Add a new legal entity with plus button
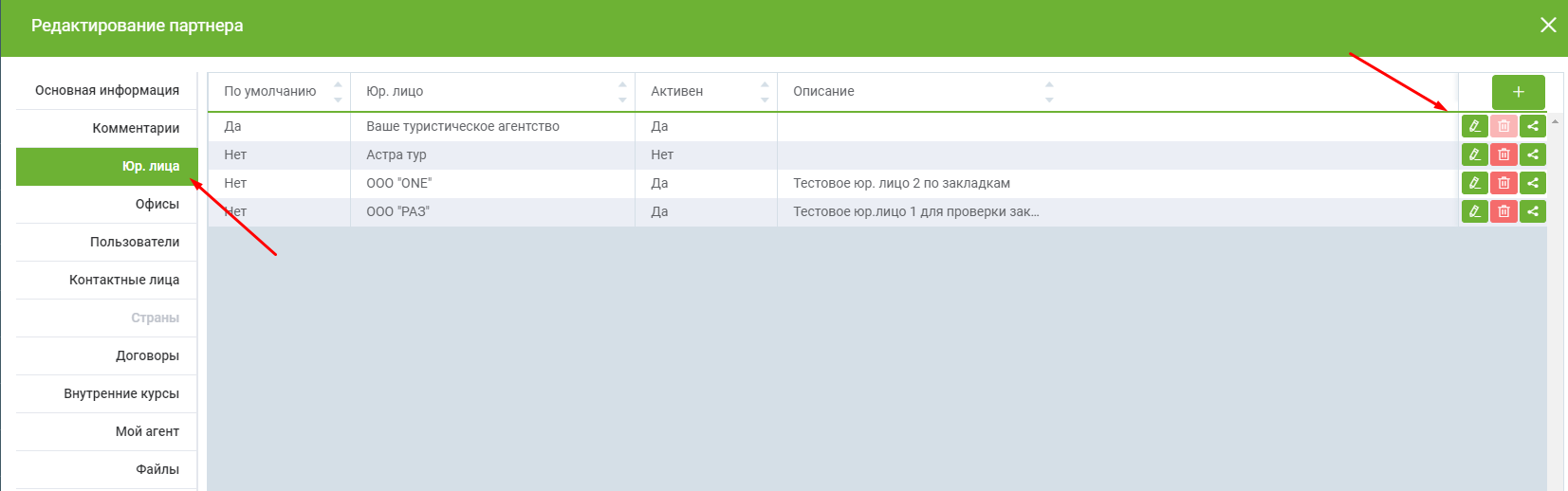 pyautogui.click(x=1518, y=92)
